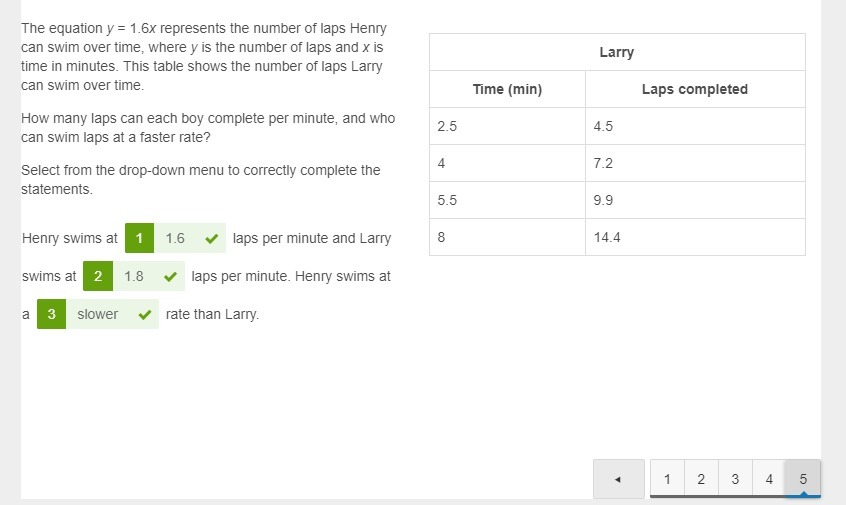The image size is (846, 505).
Task: Open the 1.6 laps drop-down
Action: coord(189,238)
